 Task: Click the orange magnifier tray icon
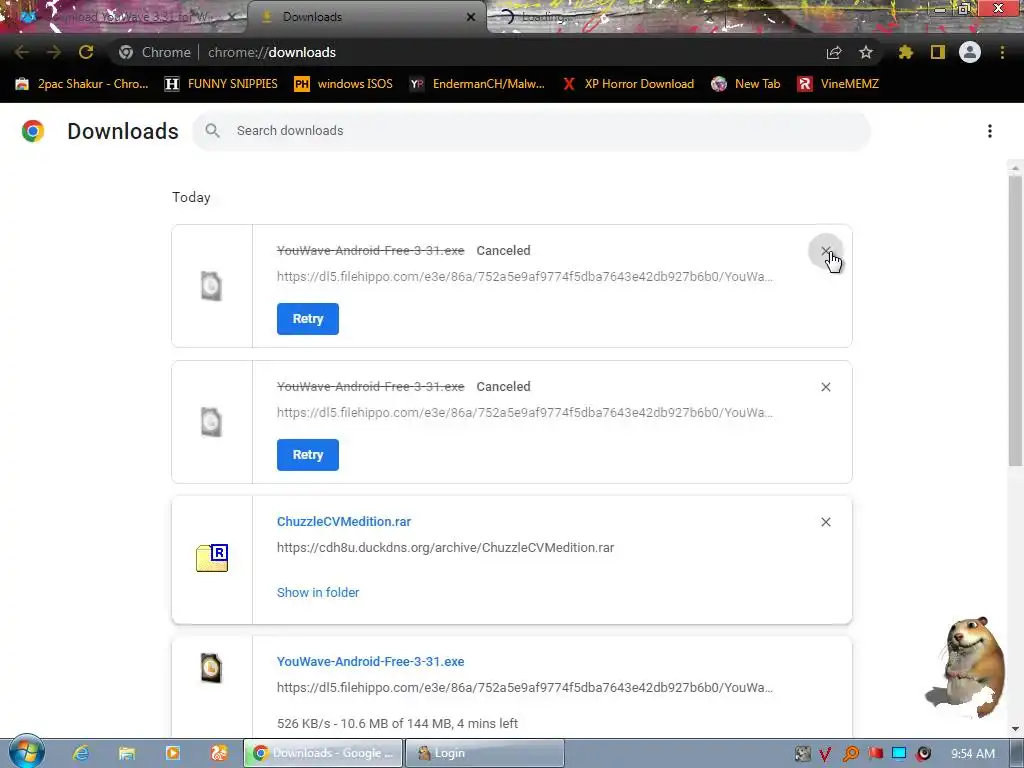click(850, 754)
